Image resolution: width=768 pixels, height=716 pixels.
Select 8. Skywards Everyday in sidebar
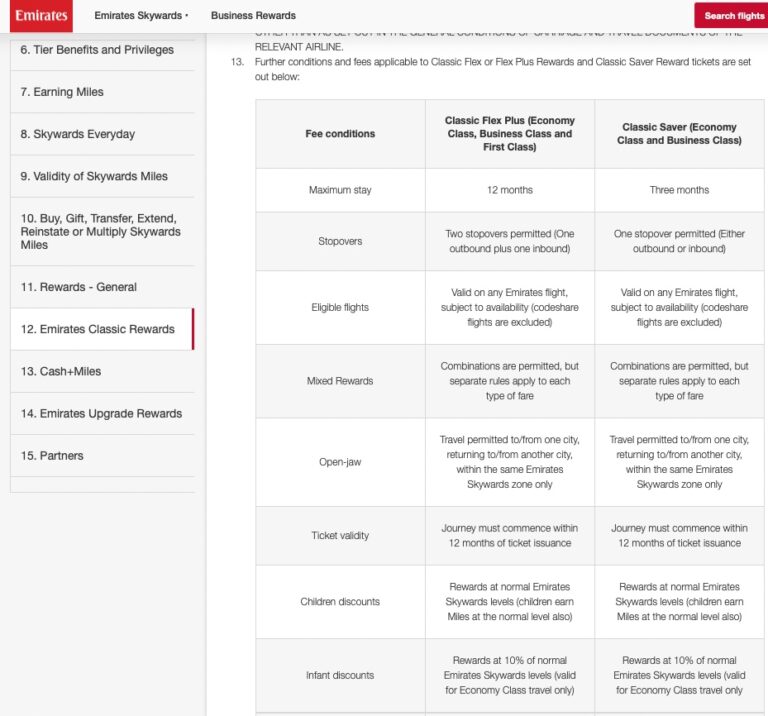coord(78,134)
